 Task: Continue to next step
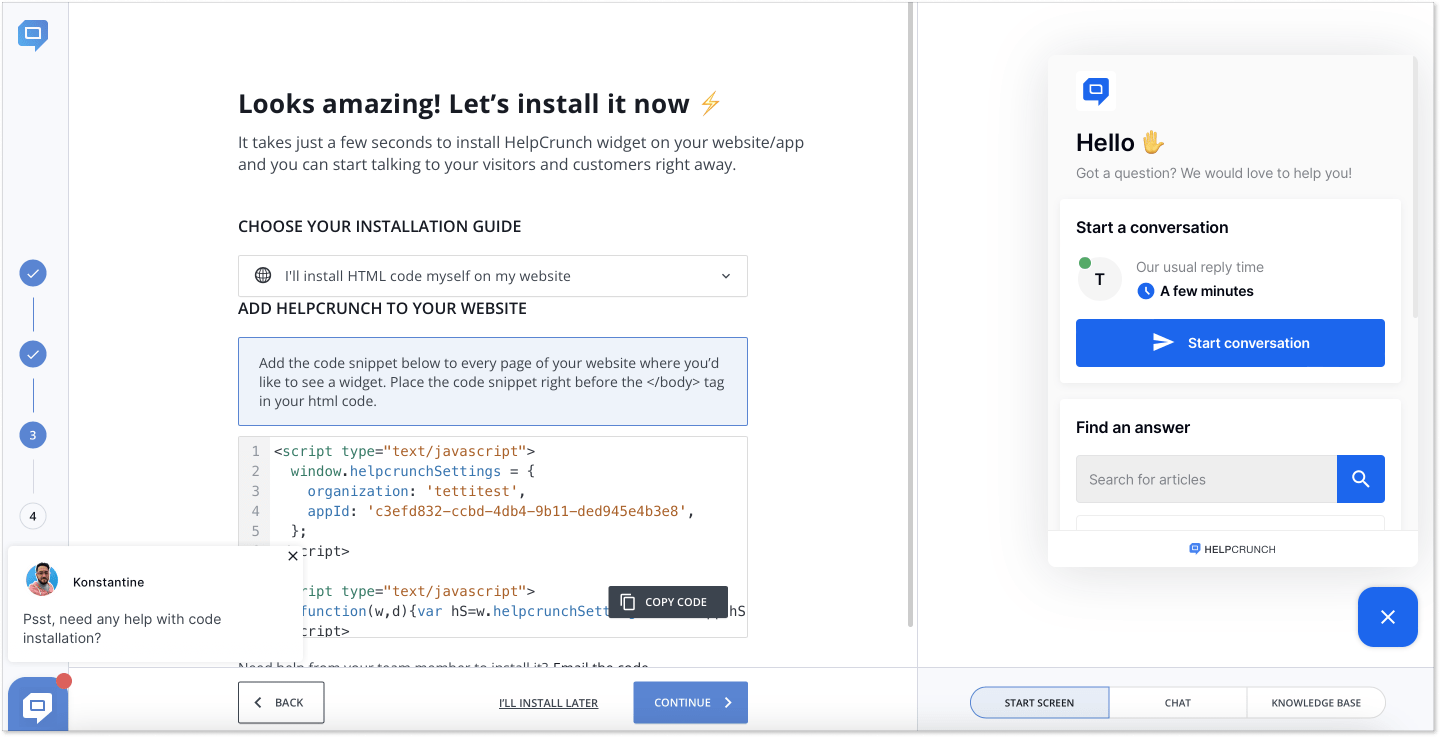[690, 702]
